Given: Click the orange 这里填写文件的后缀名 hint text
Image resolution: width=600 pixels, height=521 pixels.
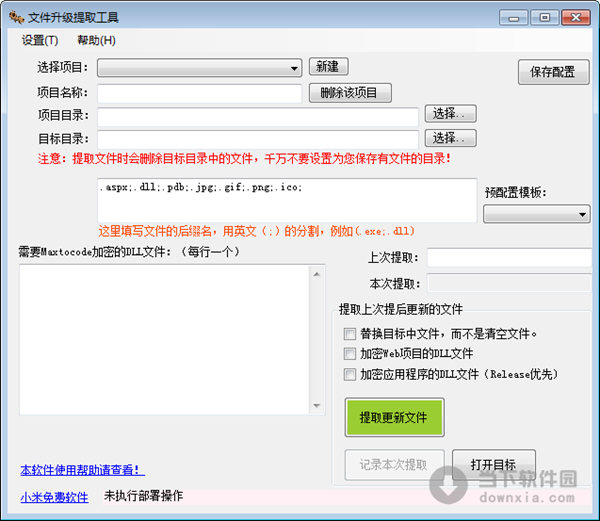Looking at the screenshot, I should 256,231.
